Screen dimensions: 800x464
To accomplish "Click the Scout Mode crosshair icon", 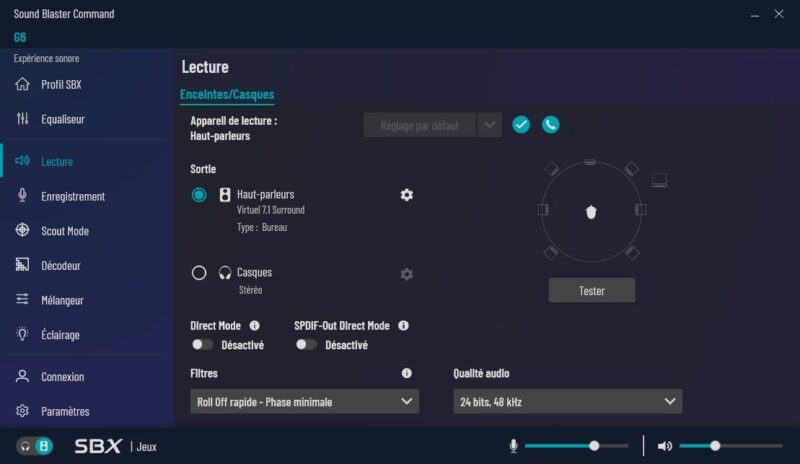I will point(22,230).
